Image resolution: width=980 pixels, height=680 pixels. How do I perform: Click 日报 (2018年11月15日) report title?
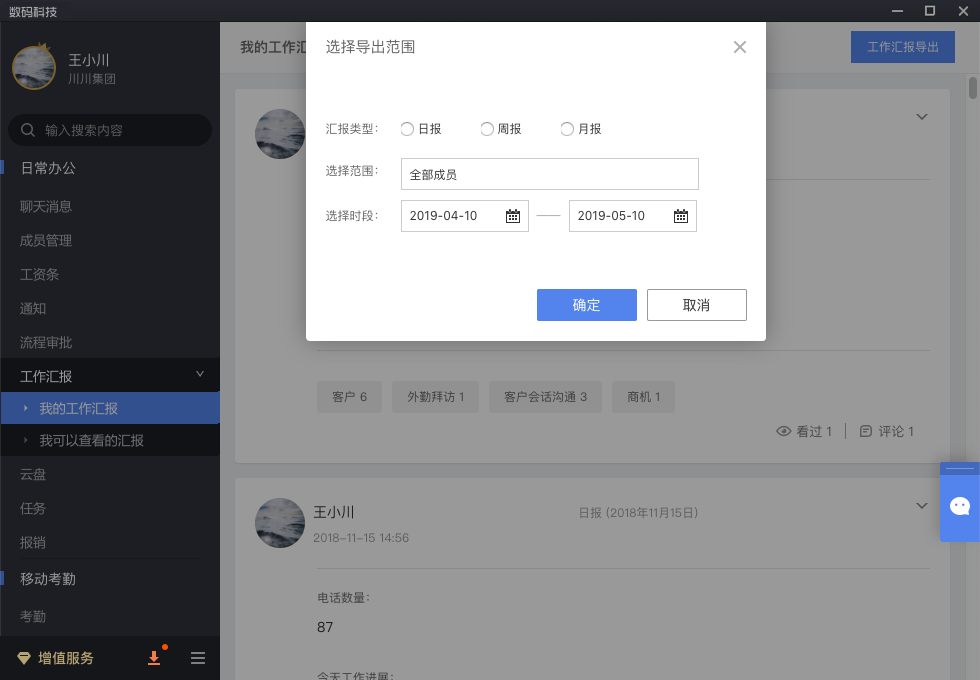click(x=638, y=512)
